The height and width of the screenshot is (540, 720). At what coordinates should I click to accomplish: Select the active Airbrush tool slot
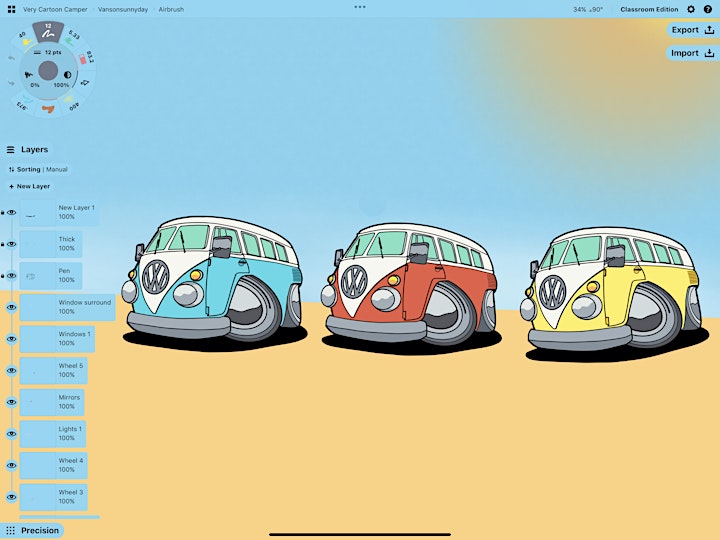pyautogui.click(x=48, y=32)
